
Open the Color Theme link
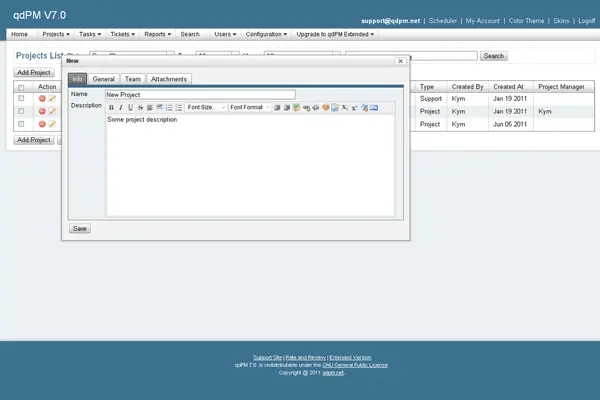(x=527, y=20)
